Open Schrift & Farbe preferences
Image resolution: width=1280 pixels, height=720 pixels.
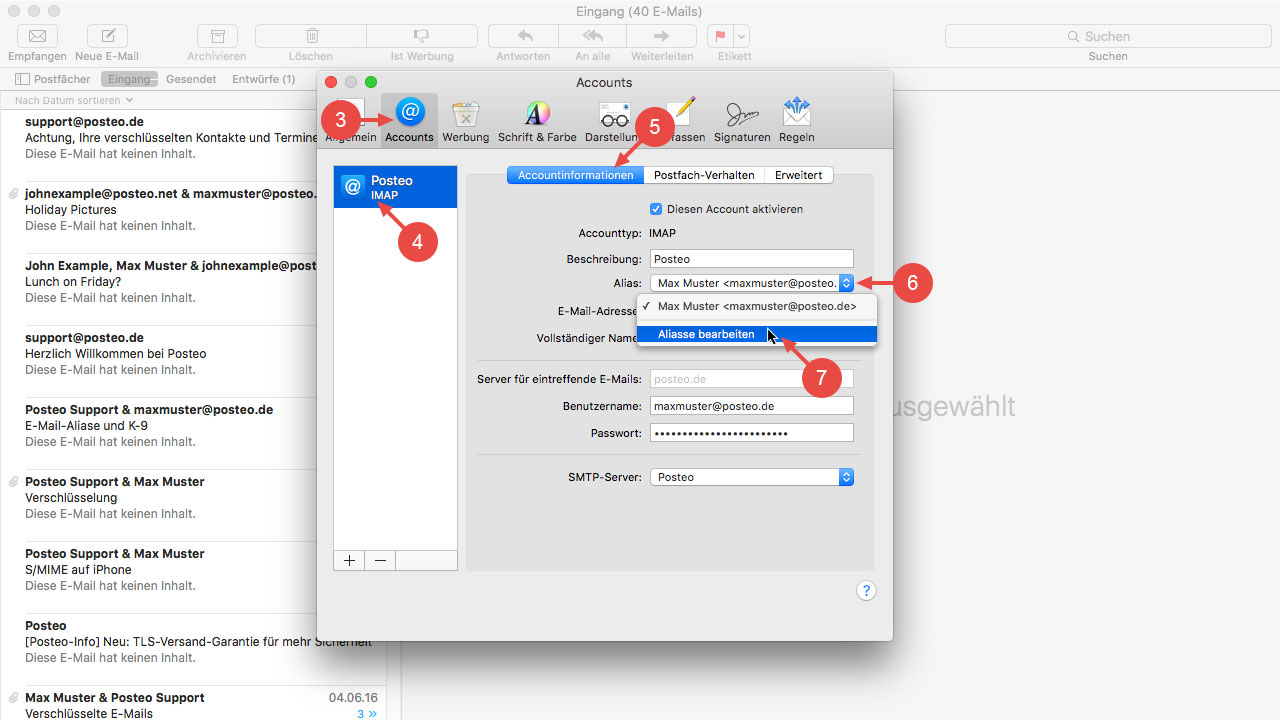coord(536,120)
